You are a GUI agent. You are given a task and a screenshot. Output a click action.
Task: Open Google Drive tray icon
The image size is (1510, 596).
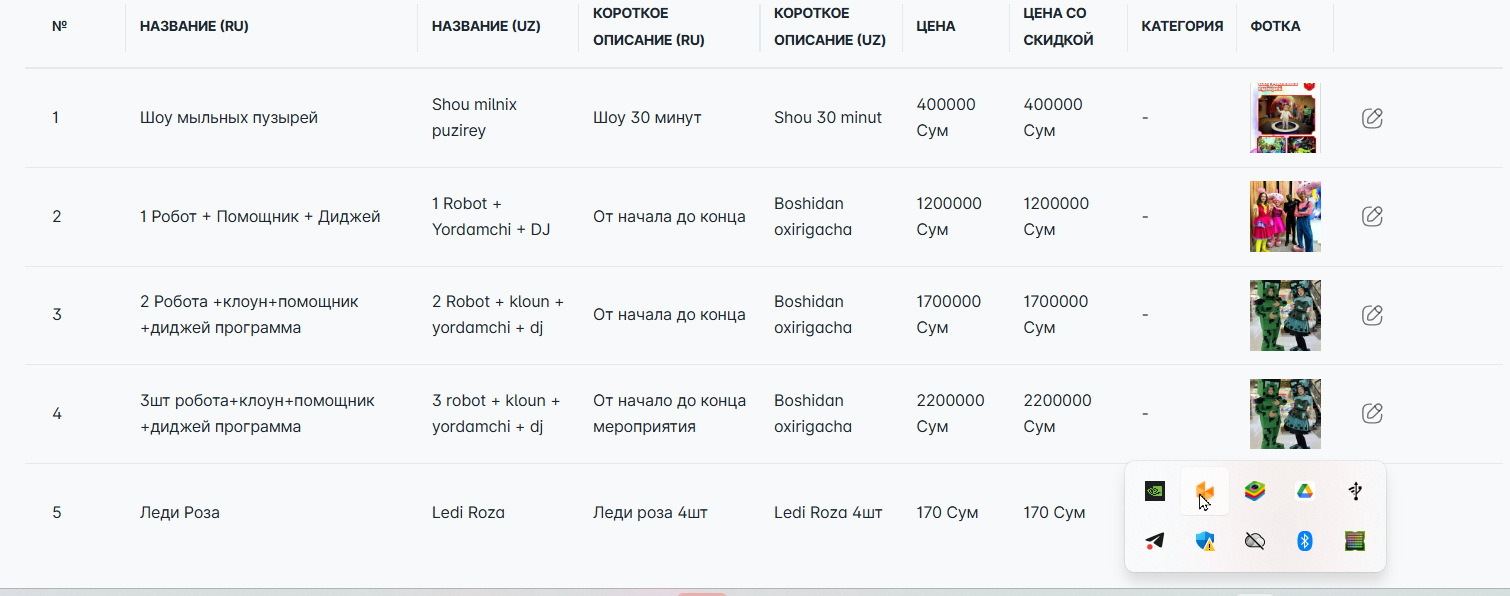pos(1305,491)
